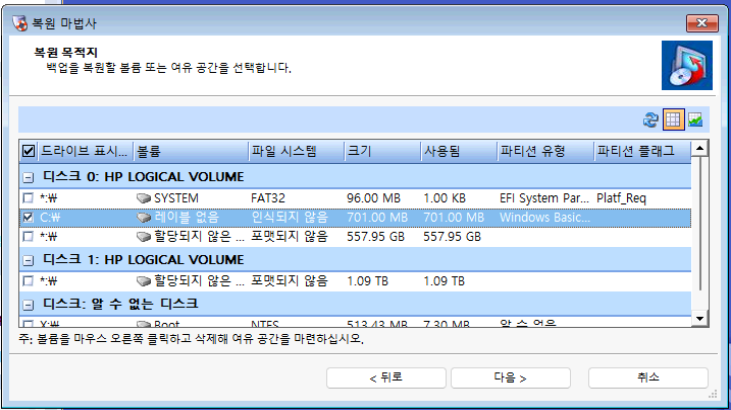Sort by 파티션 유형 column header
This screenshot has height=410, width=731.
pos(545,151)
